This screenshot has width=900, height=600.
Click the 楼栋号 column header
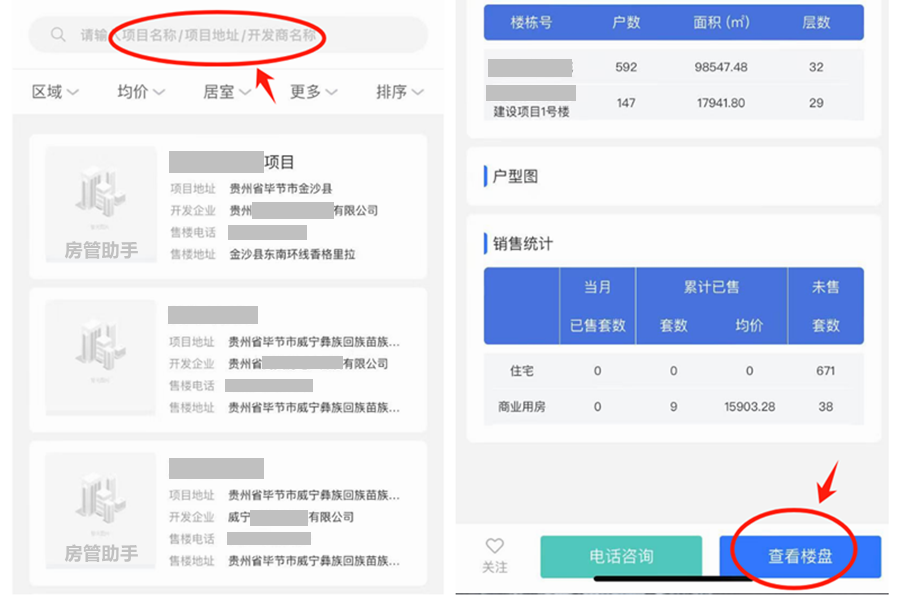pos(531,22)
